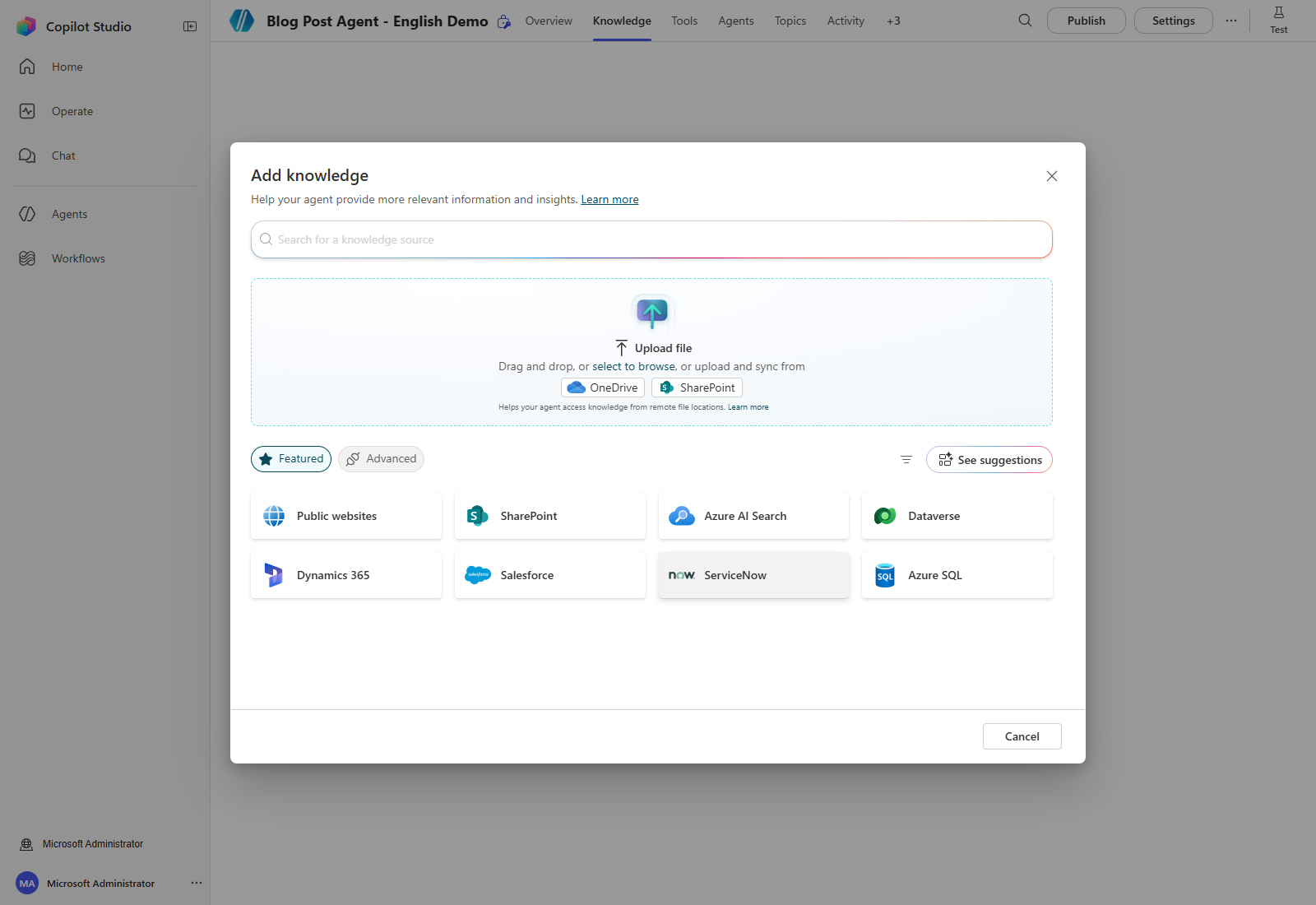Go to Agents in the sidebar
This screenshot has height=905, width=1316.
click(x=69, y=214)
